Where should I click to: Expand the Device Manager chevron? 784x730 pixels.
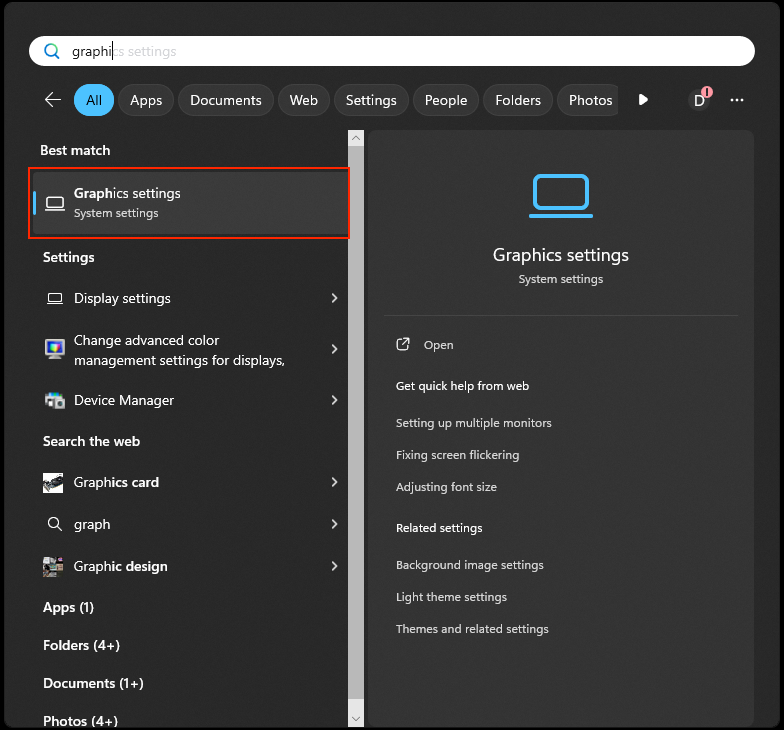[x=334, y=400]
